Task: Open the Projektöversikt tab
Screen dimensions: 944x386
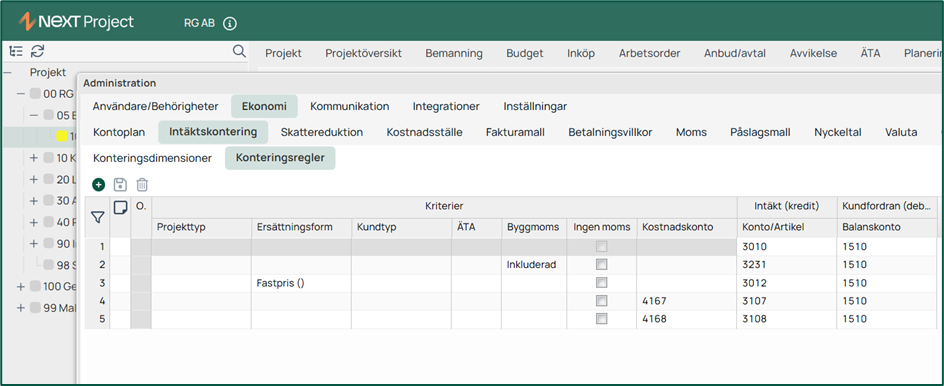Action: (364, 53)
